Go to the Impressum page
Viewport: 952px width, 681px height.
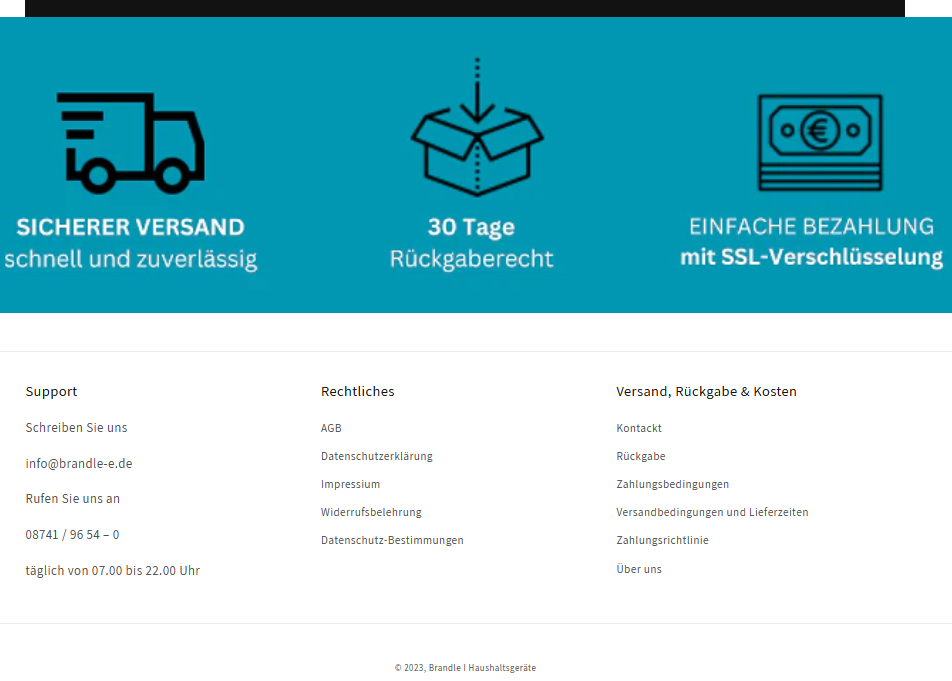pos(350,484)
